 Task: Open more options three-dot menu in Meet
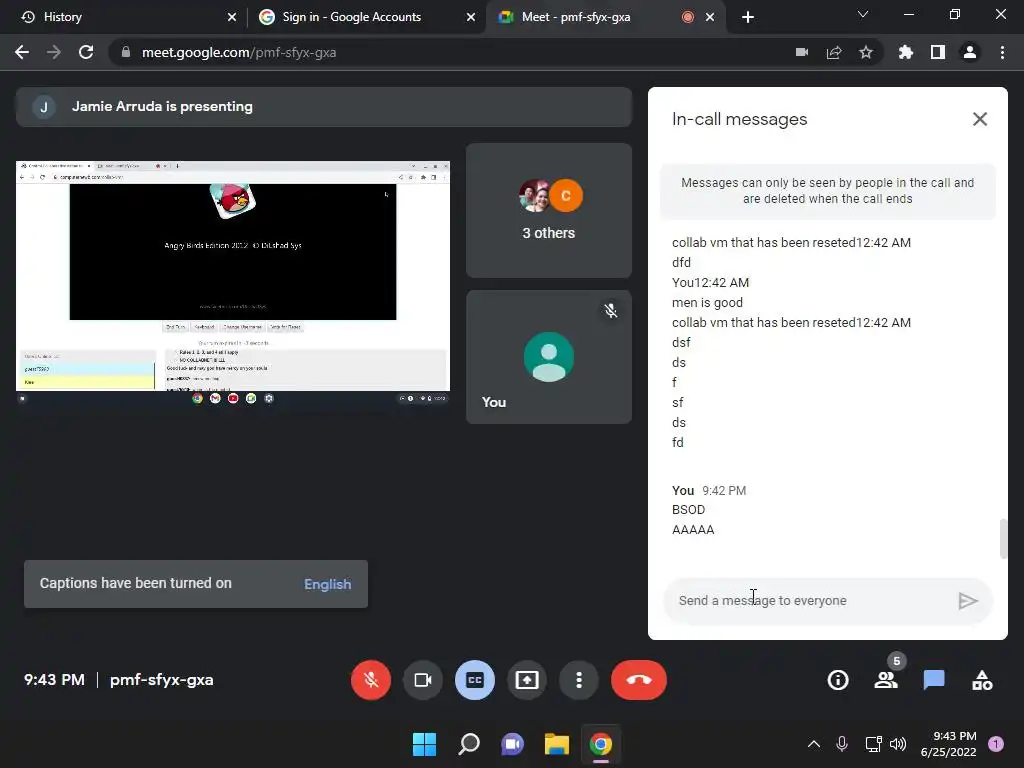tap(579, 680)
